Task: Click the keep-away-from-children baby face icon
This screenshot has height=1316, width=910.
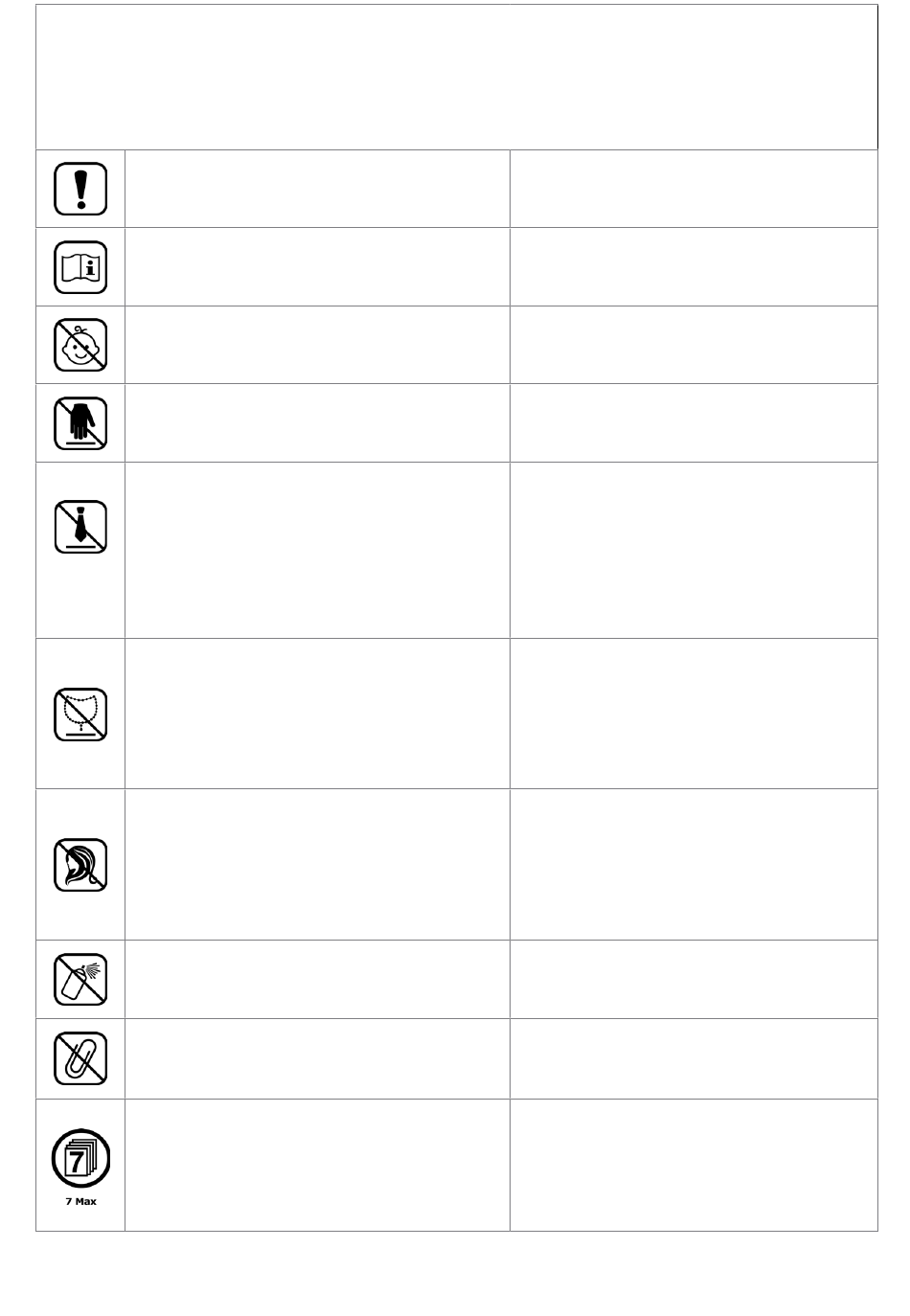Action: (x=80, y=345)
